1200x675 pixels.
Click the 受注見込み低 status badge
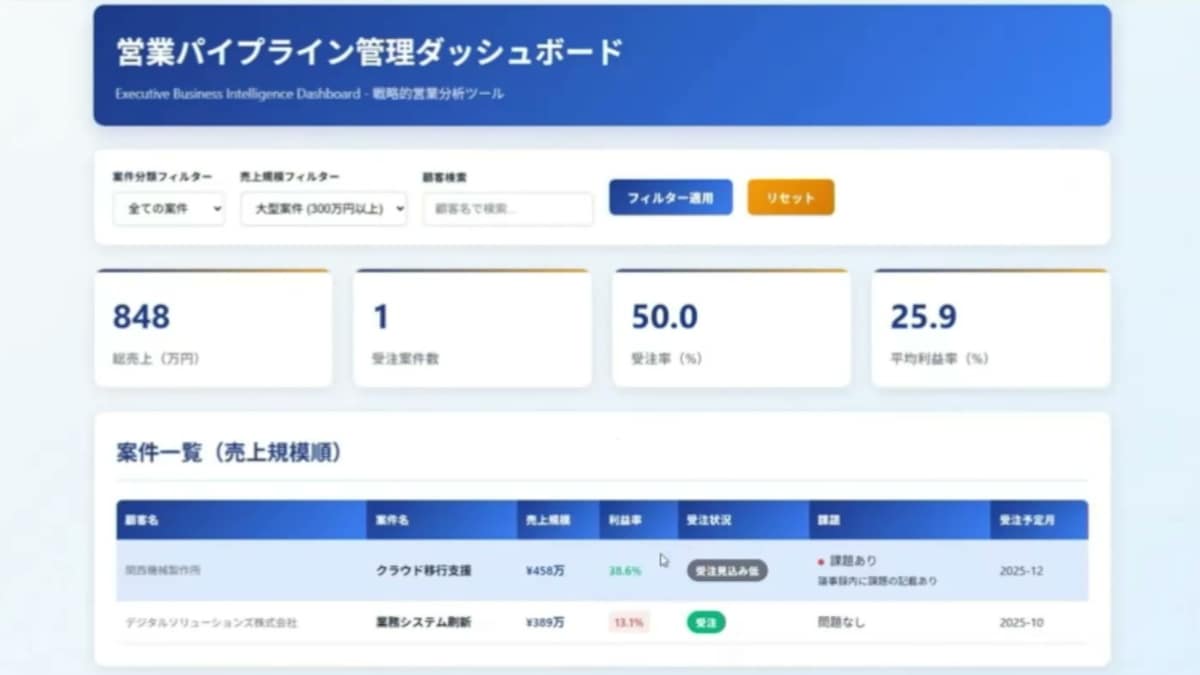tap(724, 570)
